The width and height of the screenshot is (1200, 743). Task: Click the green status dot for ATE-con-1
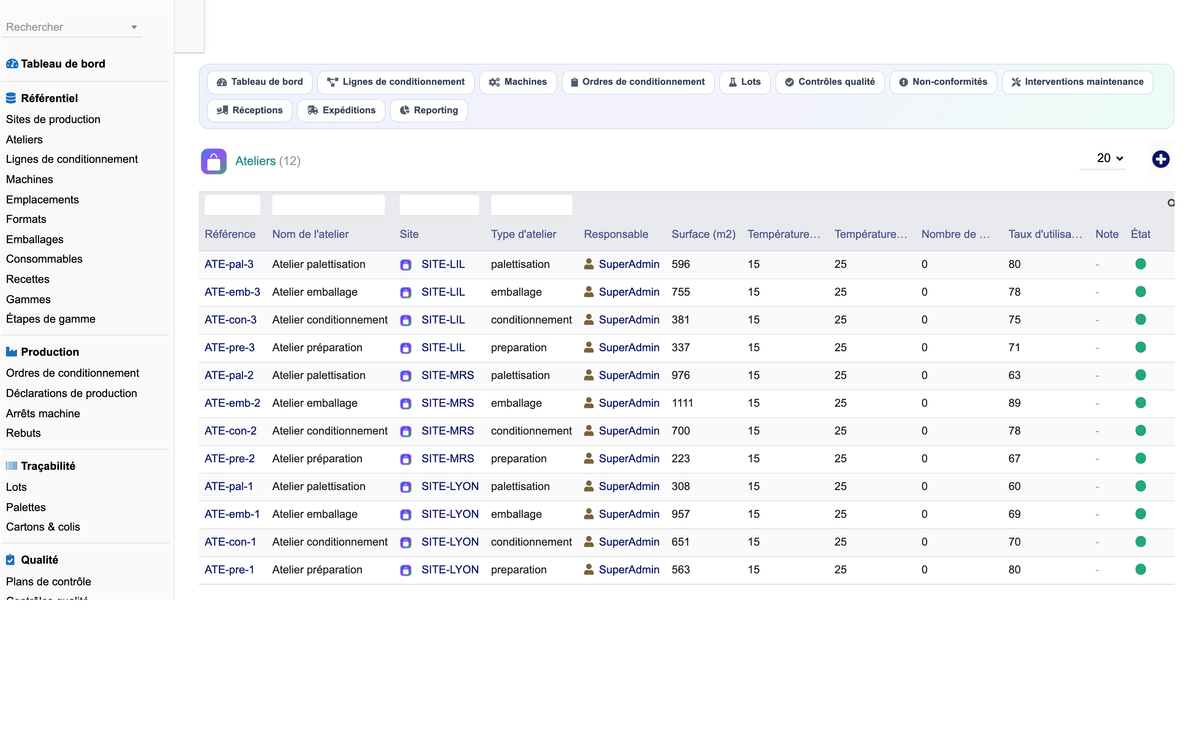point(1140,541)
